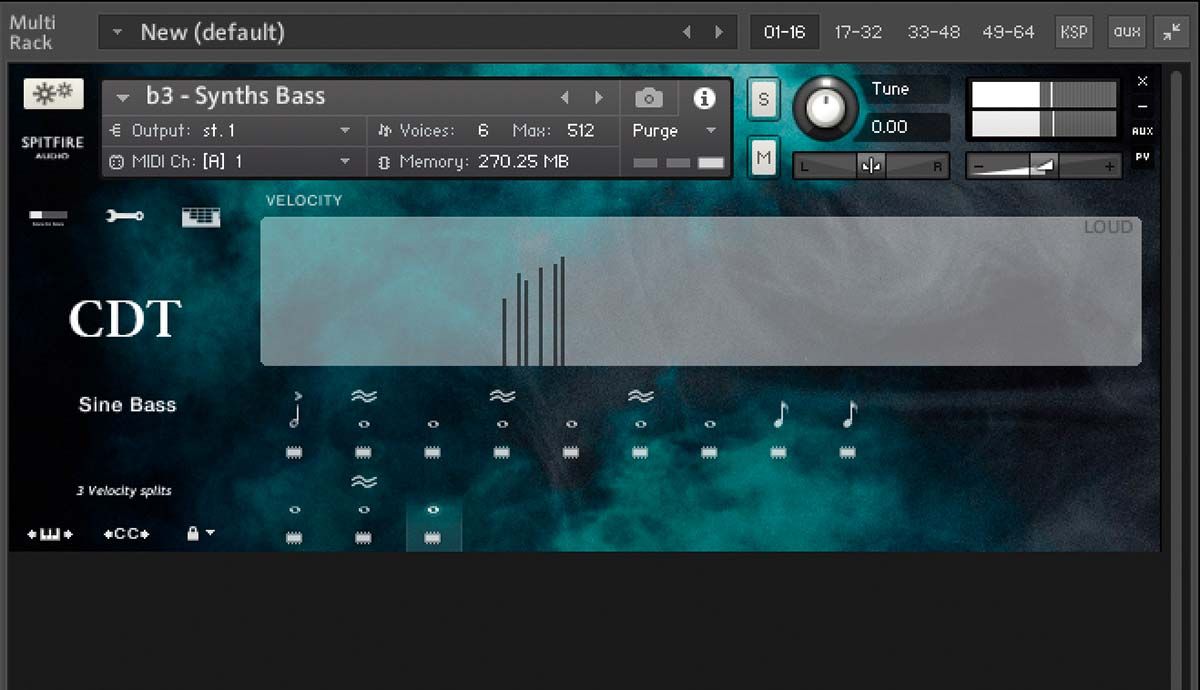Open the instrument edit wrench icon

[x=124, y=216]
